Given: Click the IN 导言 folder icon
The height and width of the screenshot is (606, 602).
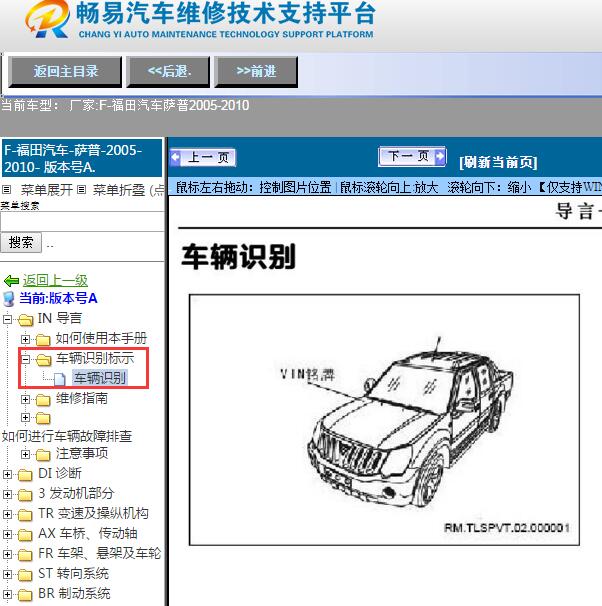Looking at the screenshot, I should coord(26,320).
